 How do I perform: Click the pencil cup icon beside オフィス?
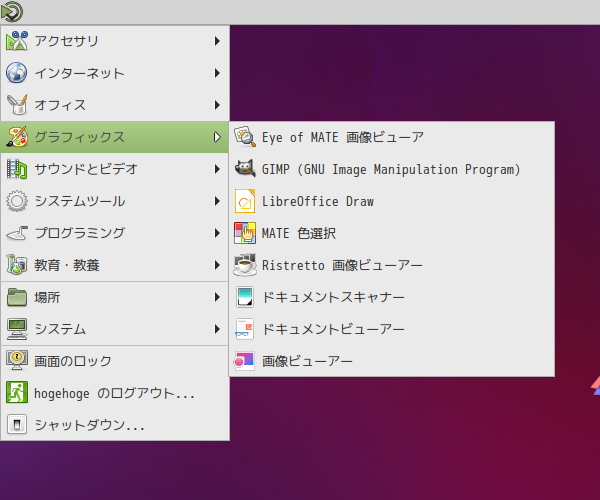17,105
